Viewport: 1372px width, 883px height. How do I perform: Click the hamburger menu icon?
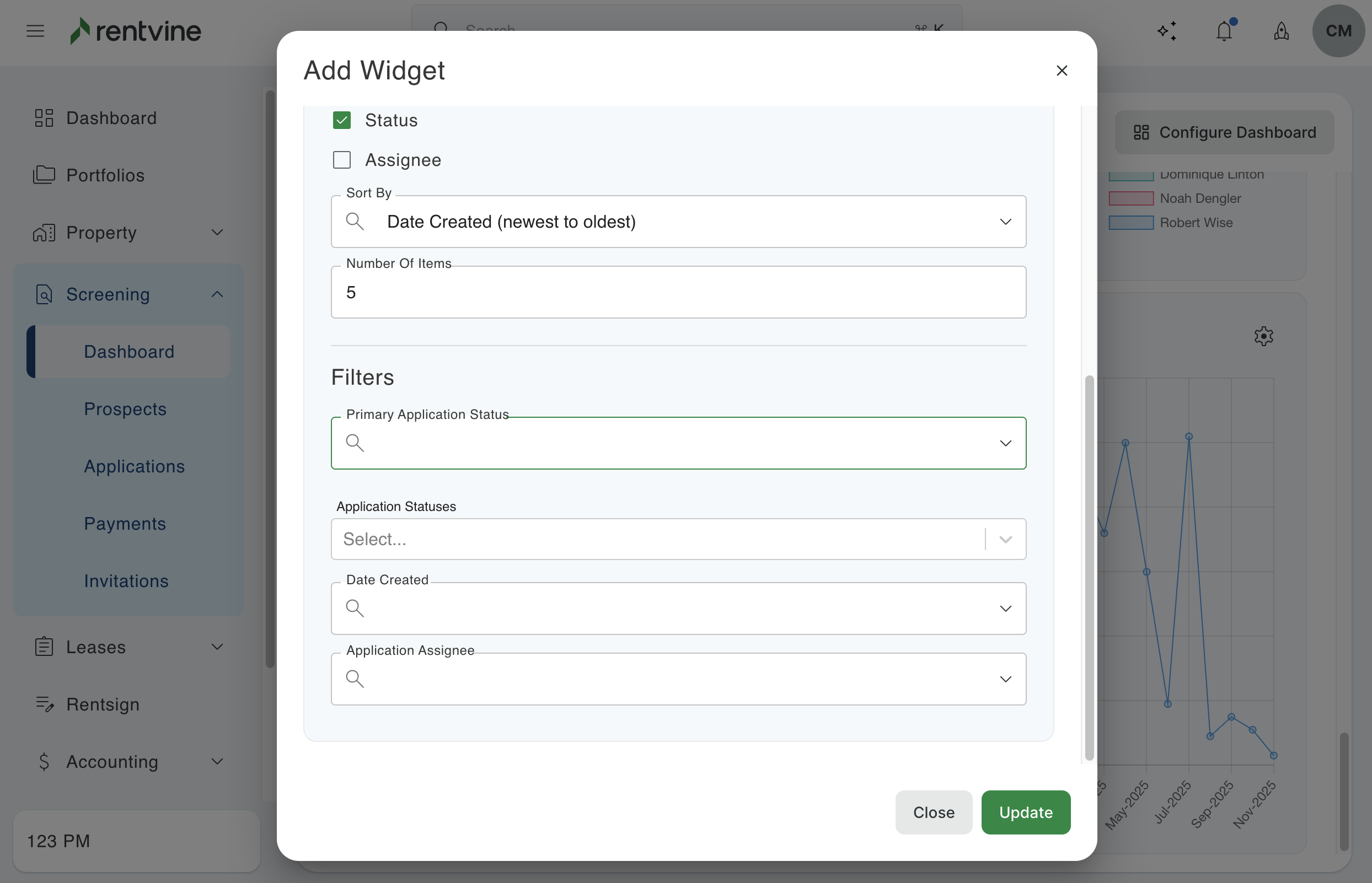click(x=35, y=31)
